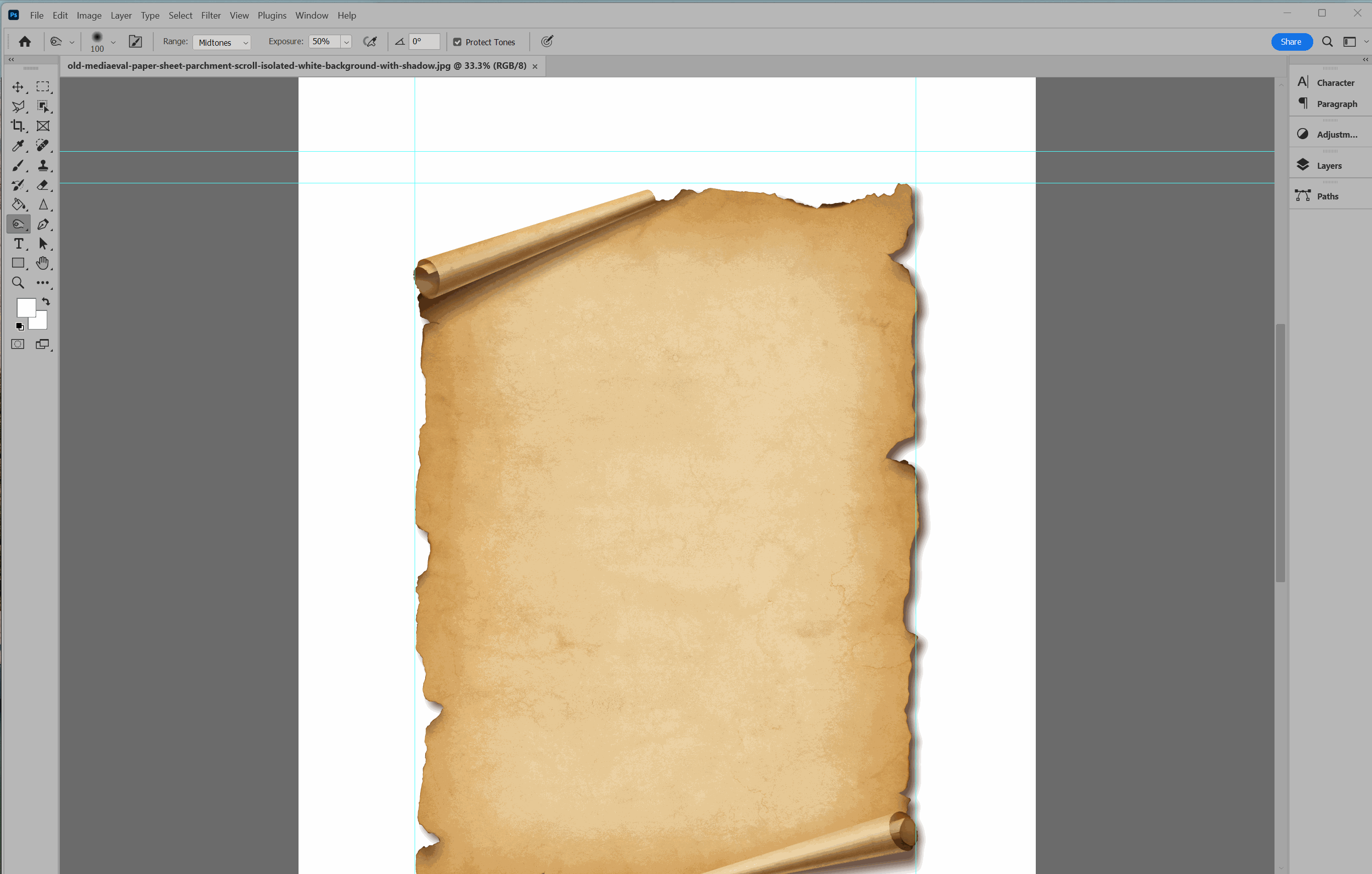
Task: Select the Clone Stamp tool
Action: [x=43, y=166]
